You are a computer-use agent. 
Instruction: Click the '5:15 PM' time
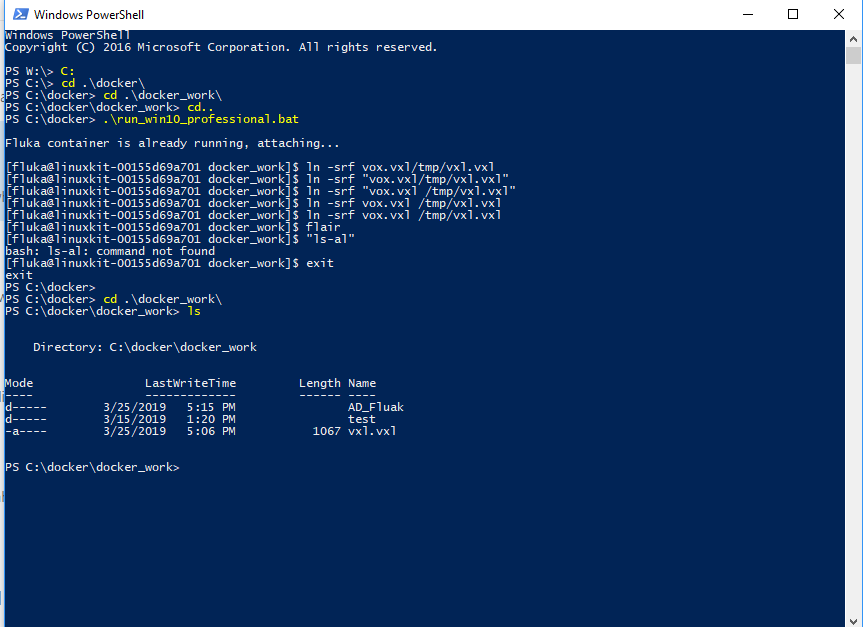tap(211, 407)
